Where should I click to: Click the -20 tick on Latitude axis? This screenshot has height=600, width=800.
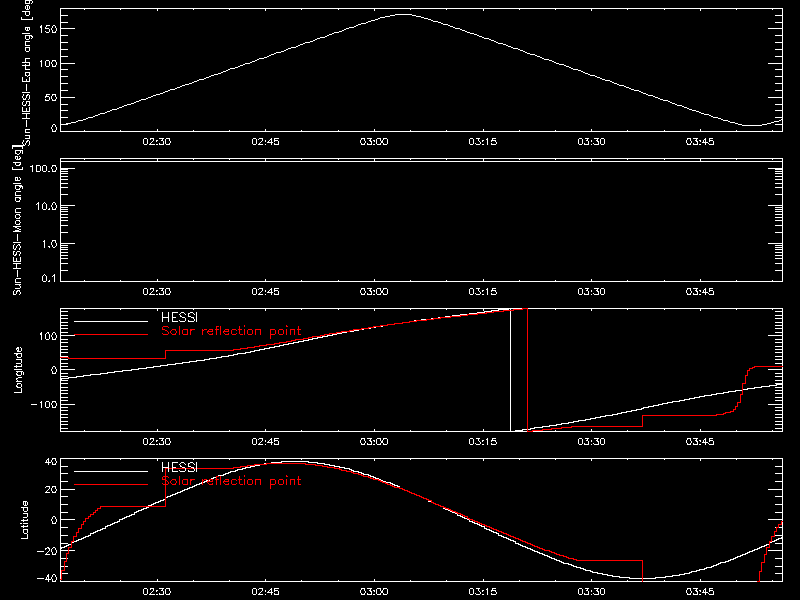click(x=47, y=551)
